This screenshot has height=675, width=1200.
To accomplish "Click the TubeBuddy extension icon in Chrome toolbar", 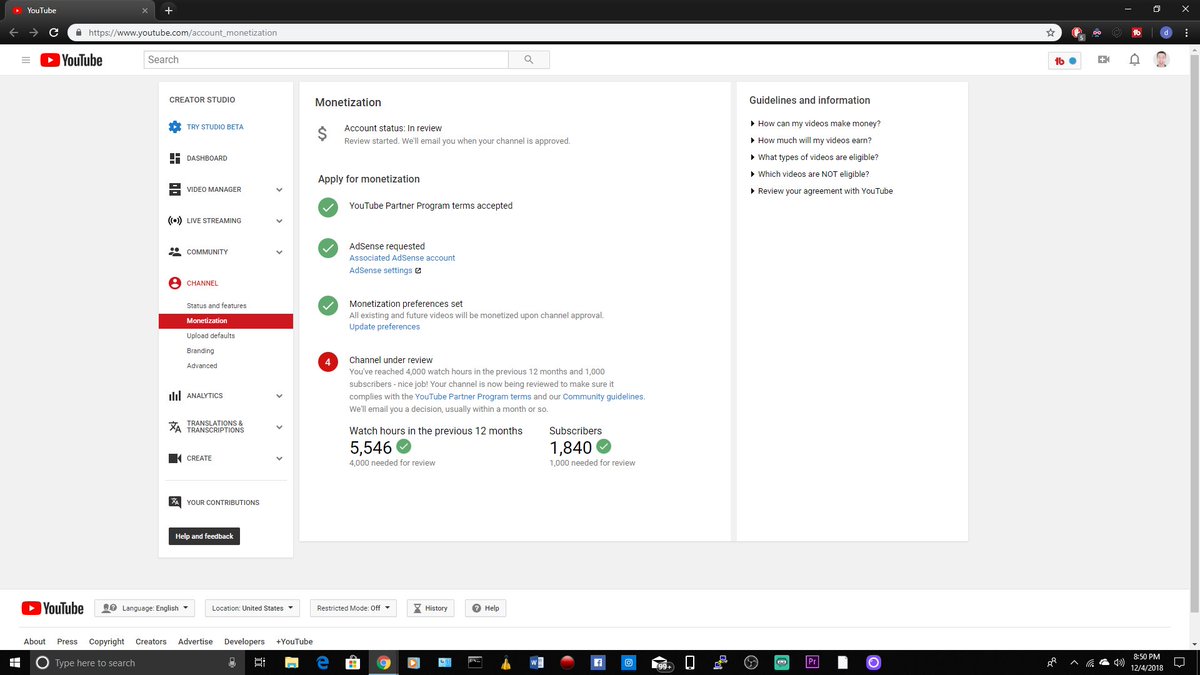I will tap(1137, 32).
